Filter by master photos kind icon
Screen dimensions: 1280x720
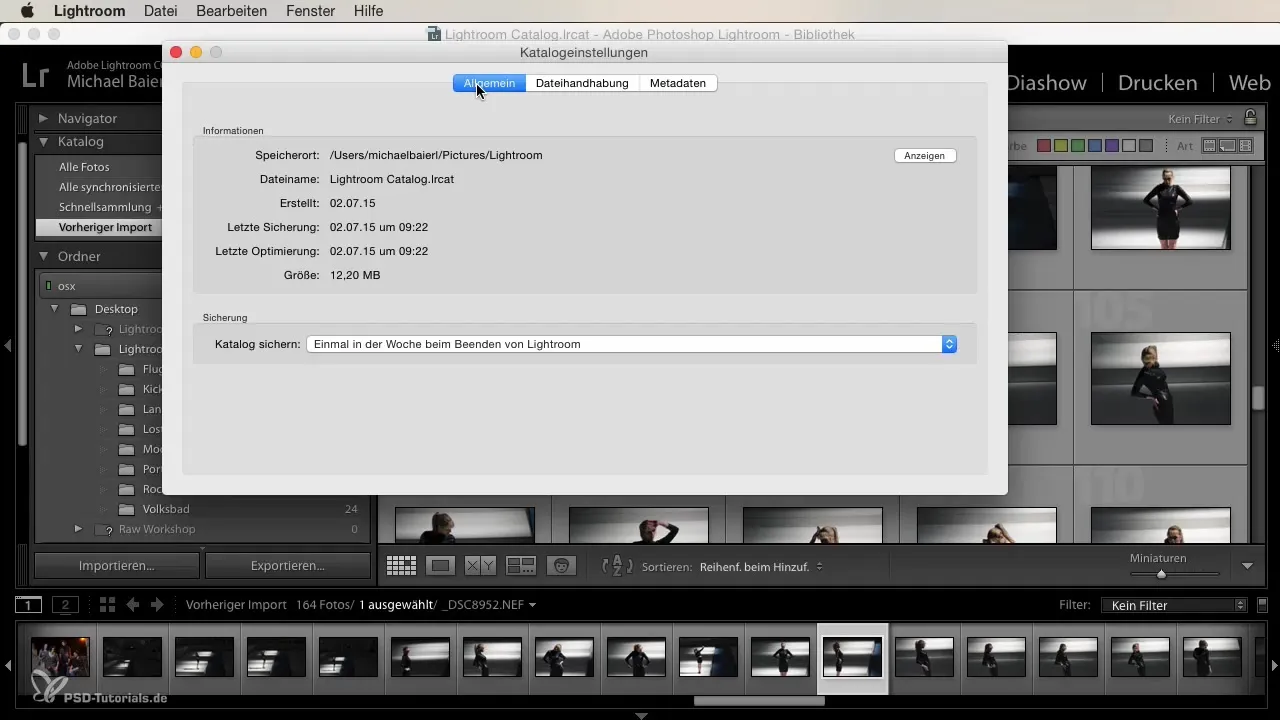tap(1210, 146)
